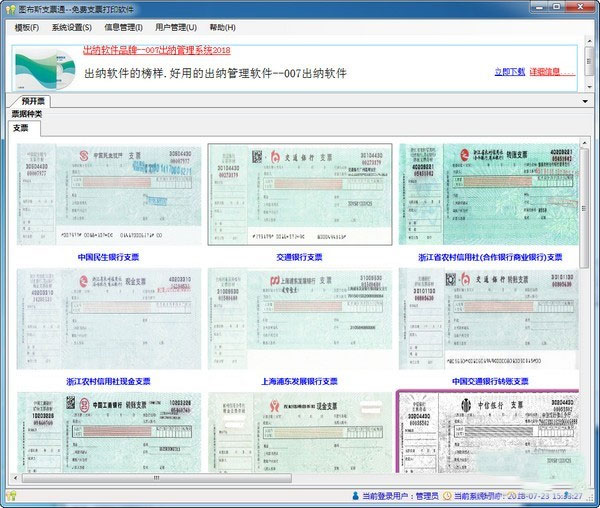This screenshot has width=600, height=508.
Task: Select the 上海浦东发展银行支票 thumbnail
Action: (x=300, y=319)
